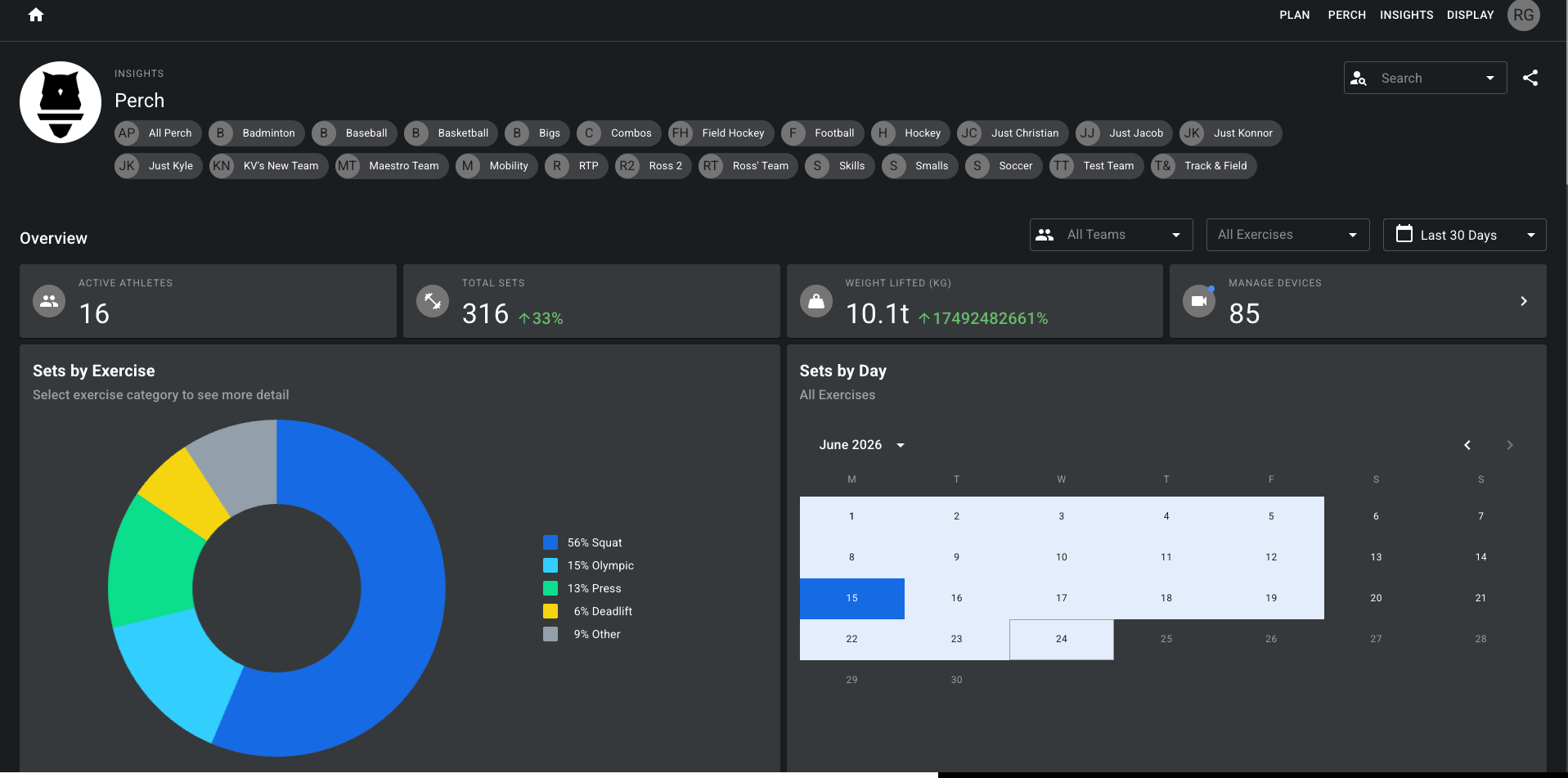The width and height of the screenshot is (1568, 778).
Task: Go to the home page icon
Action: [x=36, y=15]
